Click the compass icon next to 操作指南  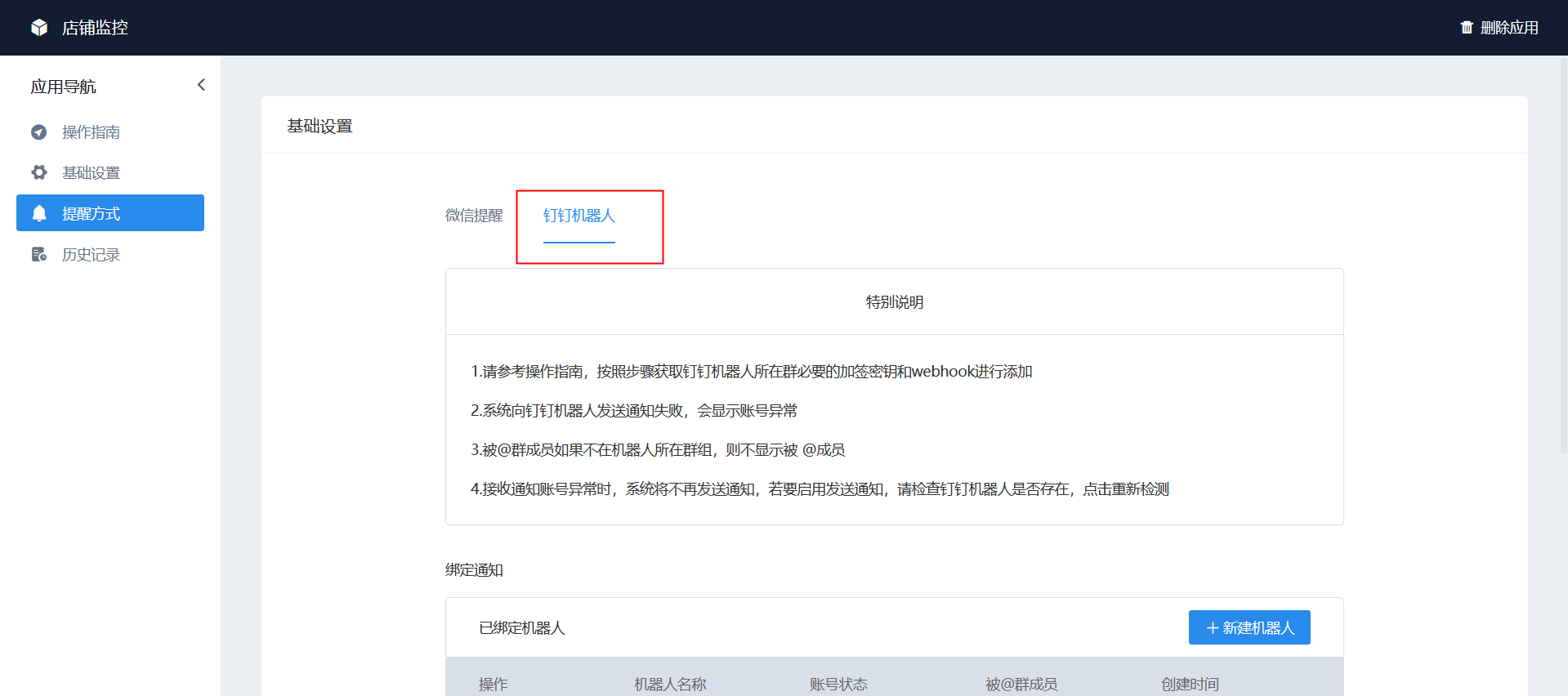pyautogui.click(x=39, y=132)
